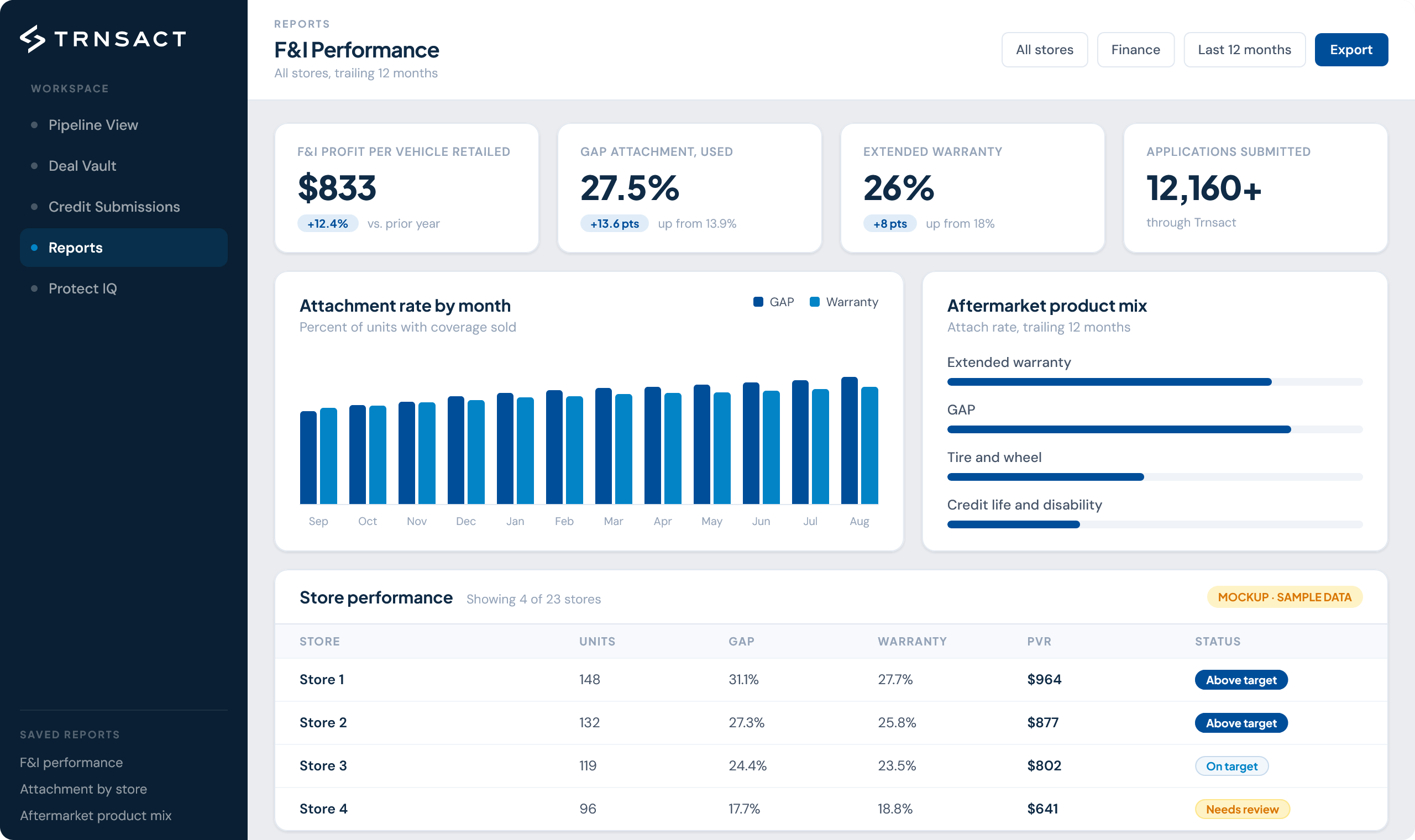The width and height of the screenshot is (1415, 840).
Task: Click the Extended warranty progress bar
Action: coord(1155,382)
